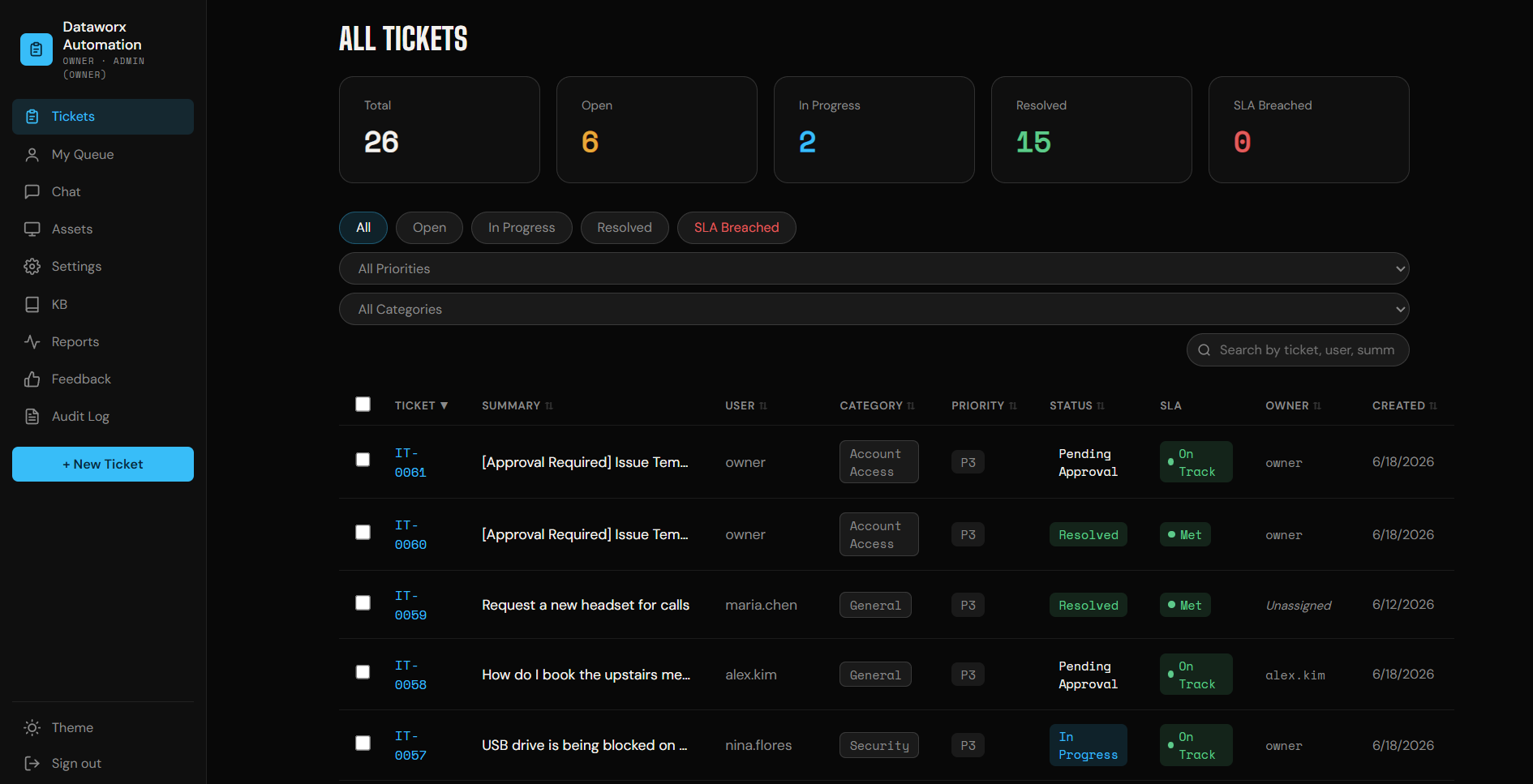Toggle the select-all tickets checkbox
This screenshot has height=784, width=1533.
pos(363,405)
